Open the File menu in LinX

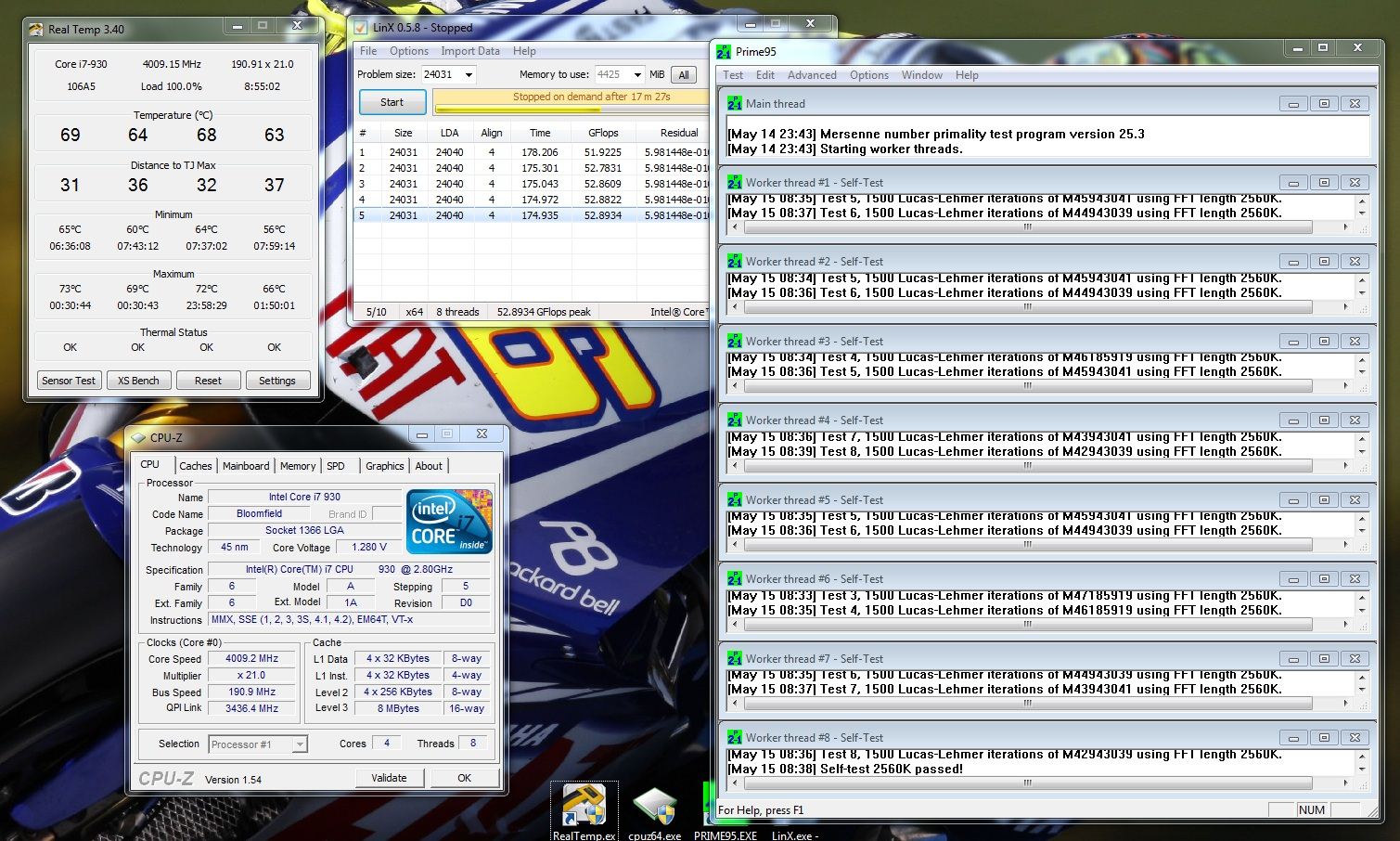368,51
